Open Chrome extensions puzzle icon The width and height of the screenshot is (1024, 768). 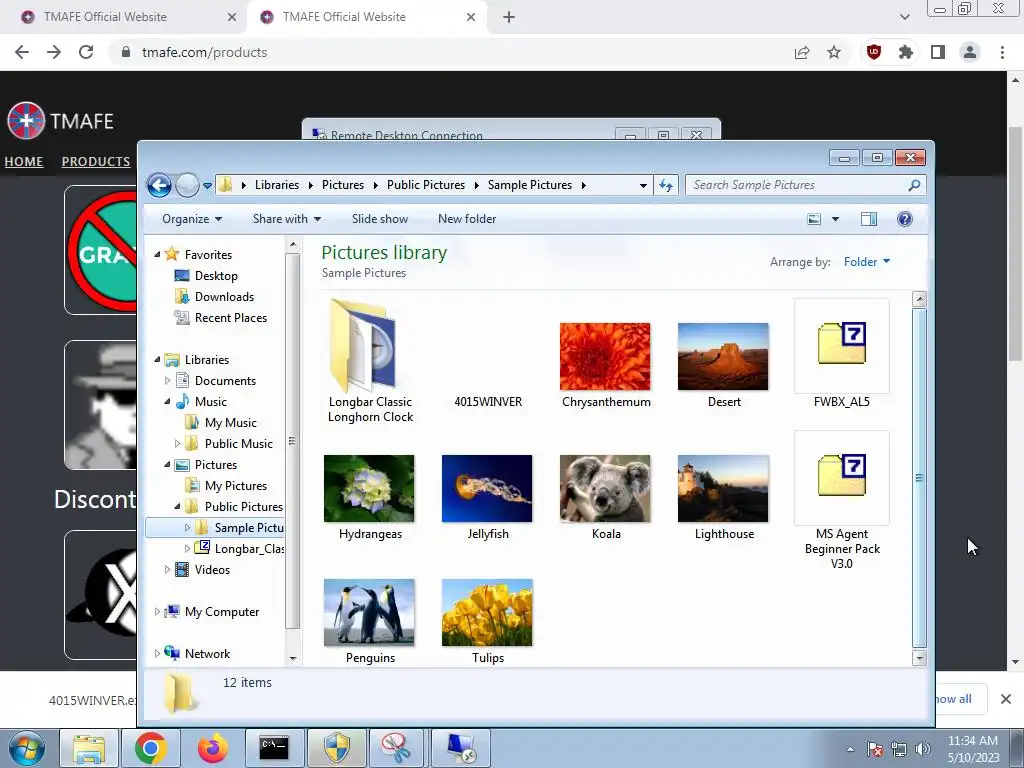[x=905, y=52]
